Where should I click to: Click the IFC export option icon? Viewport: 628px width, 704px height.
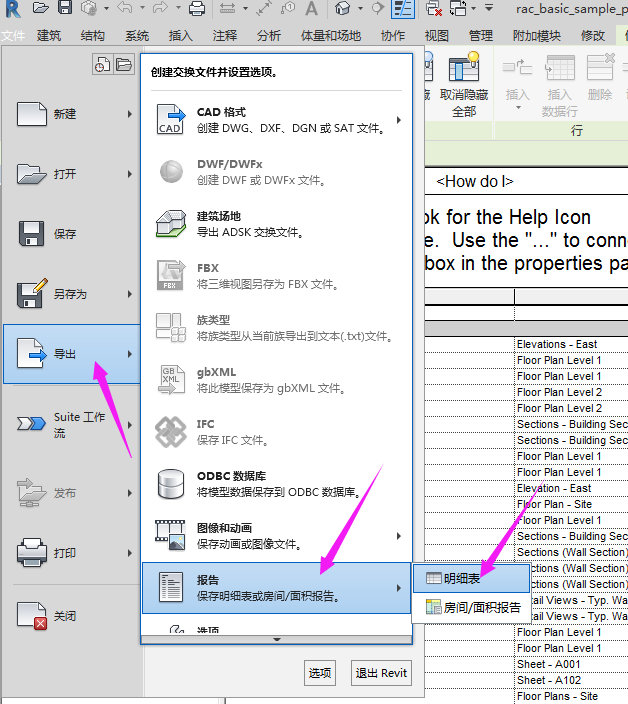pyautogui.click(x=171, y=432)
